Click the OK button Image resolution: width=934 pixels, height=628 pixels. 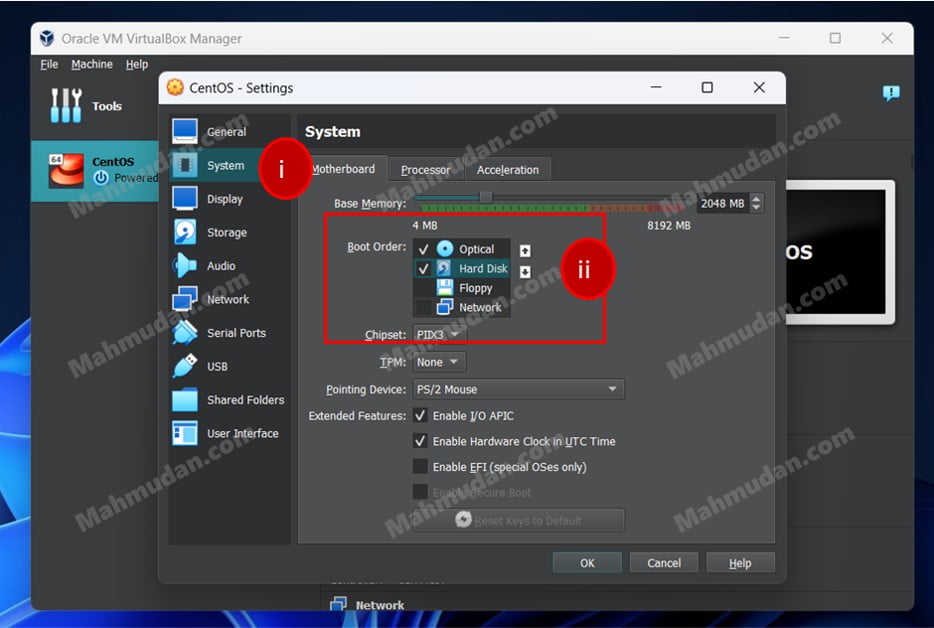(x=587, y=563)
